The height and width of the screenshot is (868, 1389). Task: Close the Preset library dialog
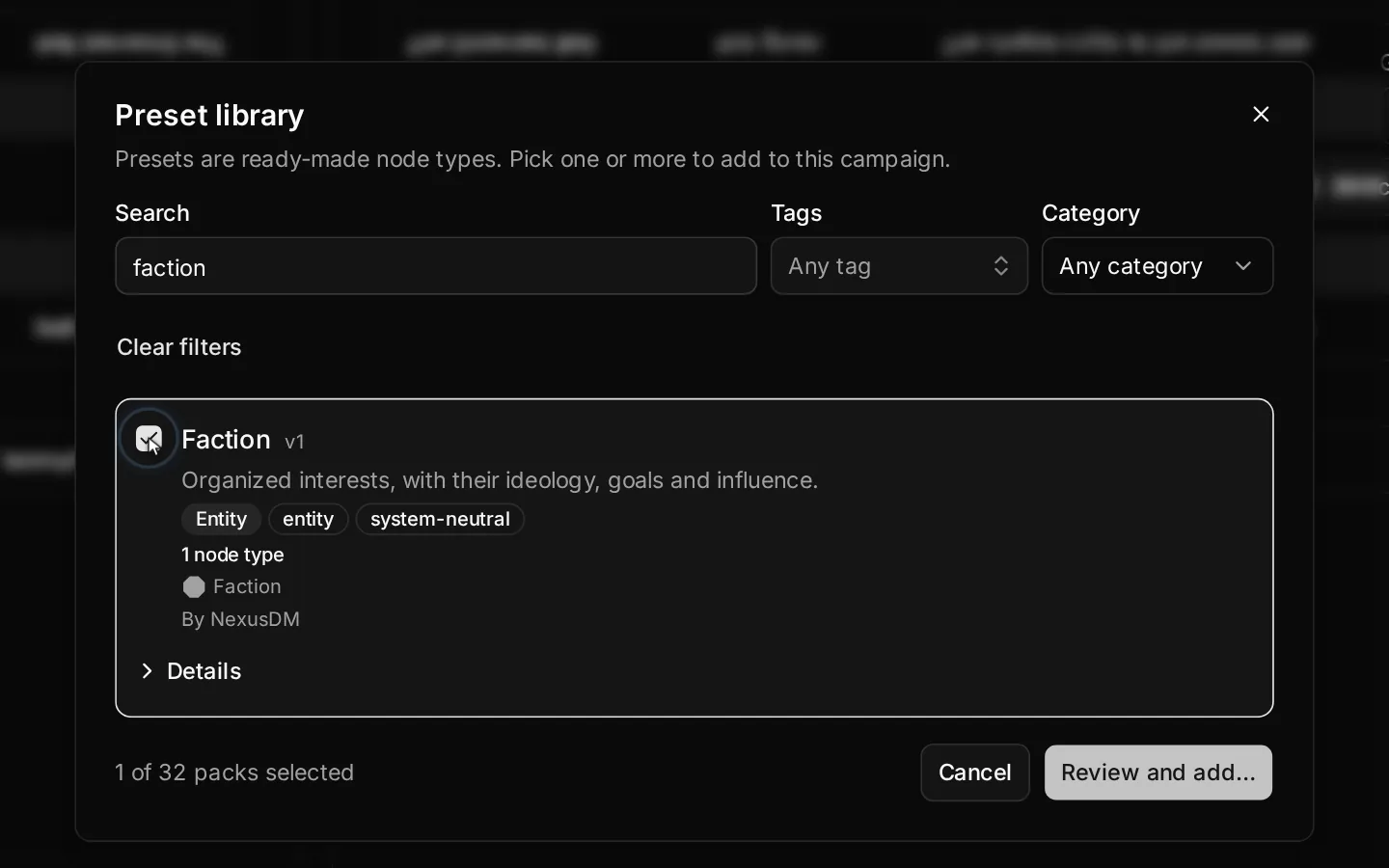pos(1261,114)
